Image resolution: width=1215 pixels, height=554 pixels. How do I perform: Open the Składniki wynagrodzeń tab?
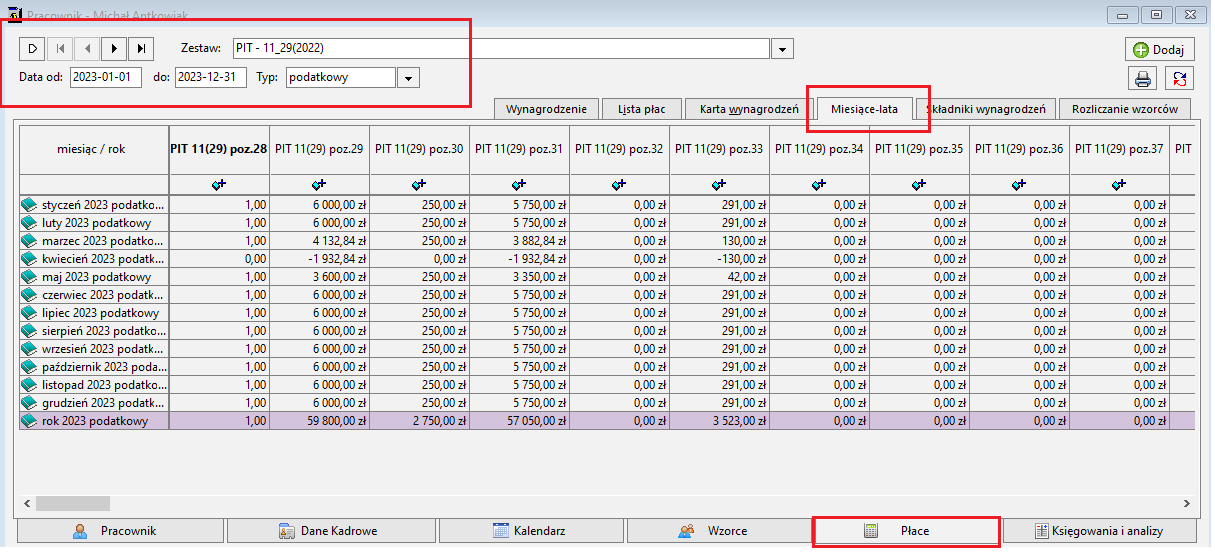[986, 109]
